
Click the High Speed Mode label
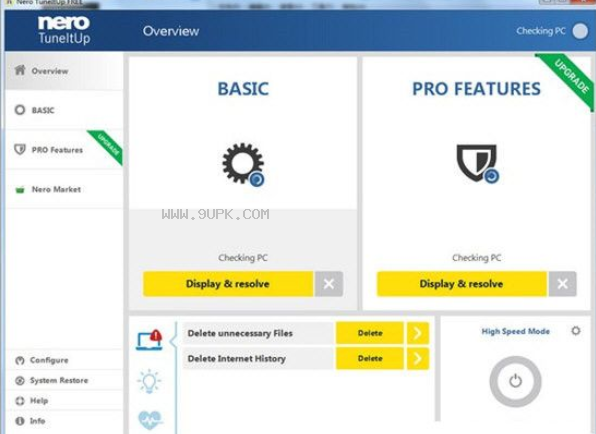click(x=515, y=331)
